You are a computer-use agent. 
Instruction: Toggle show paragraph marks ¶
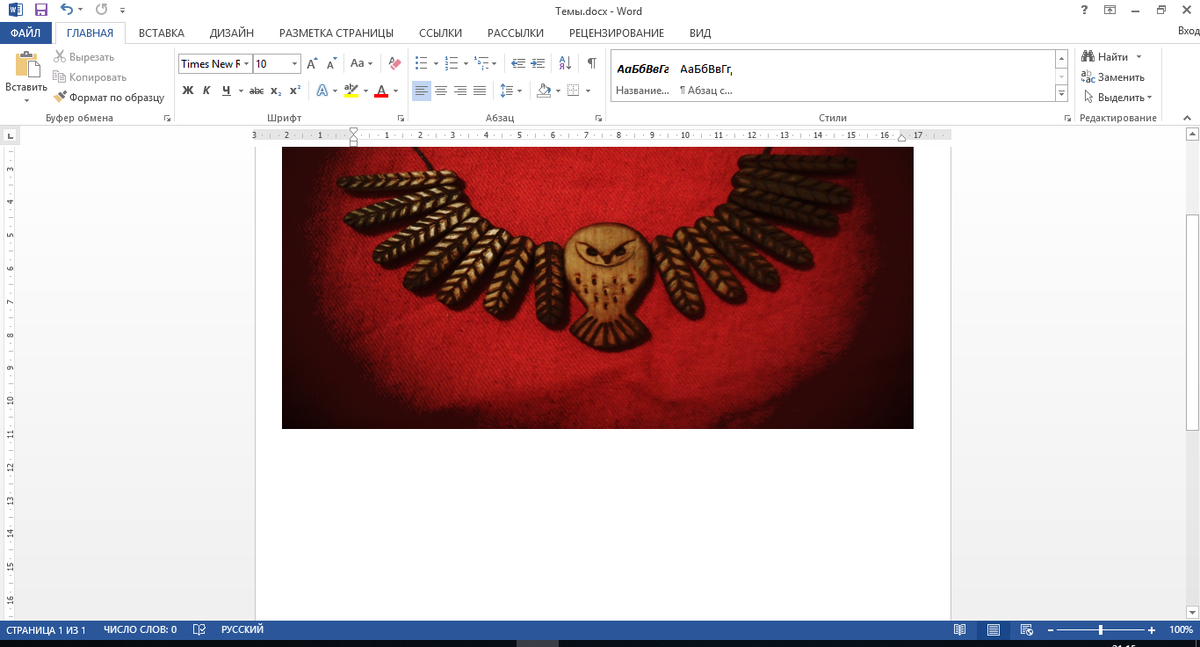point(591,63)
